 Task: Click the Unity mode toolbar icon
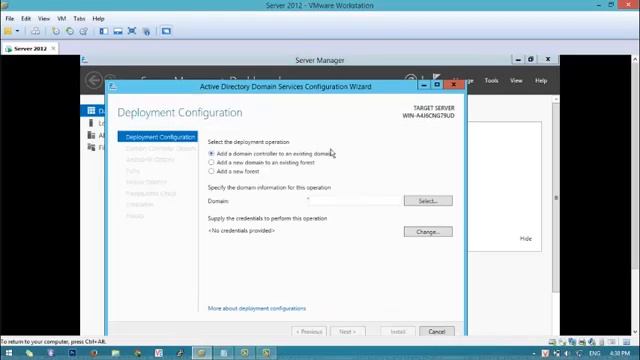[147, 31]
